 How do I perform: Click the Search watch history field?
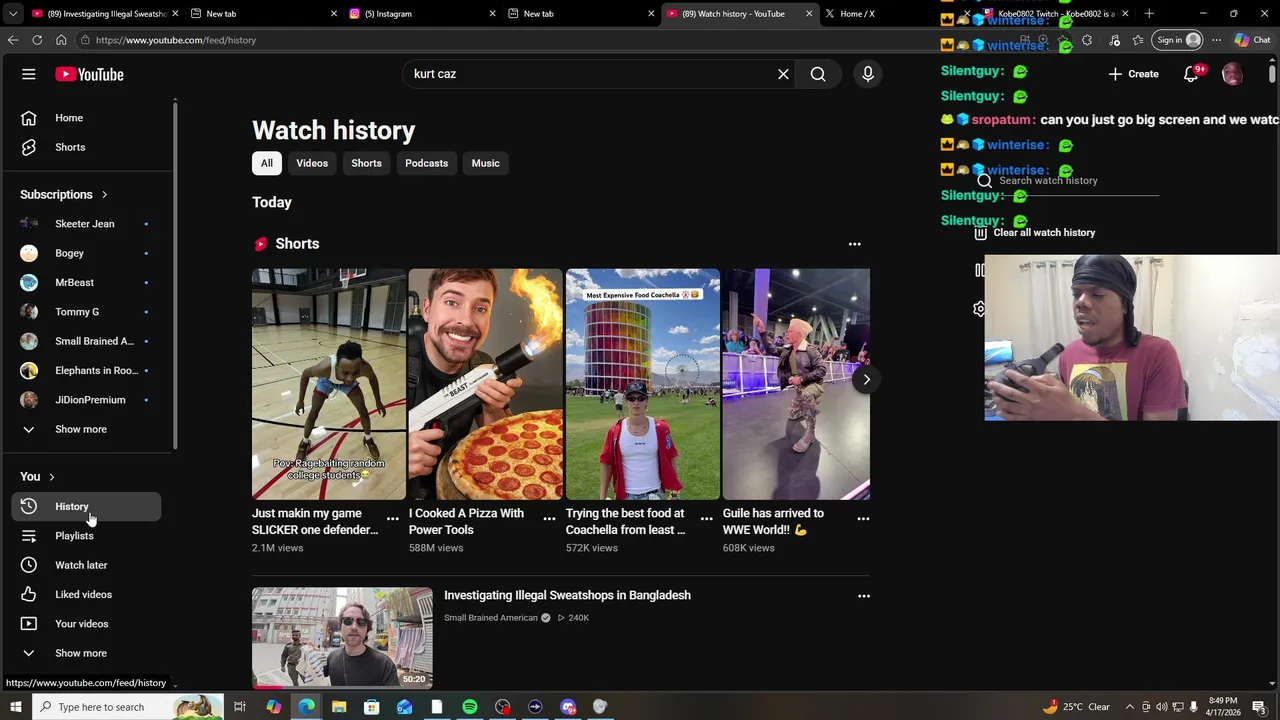(1078, 181)
